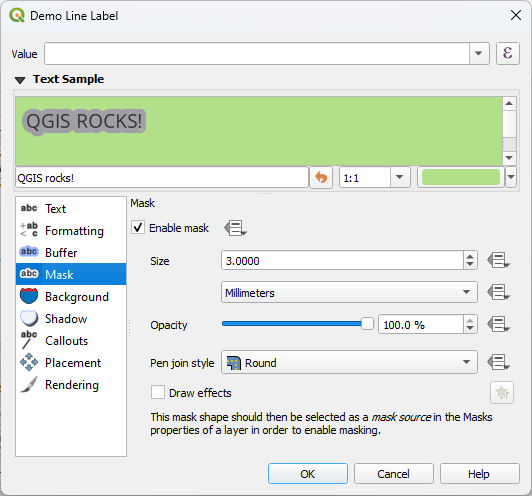Open data-defined override for mask Size
The height and width of the screenshot is (496, 532).
tap(498, 261)
